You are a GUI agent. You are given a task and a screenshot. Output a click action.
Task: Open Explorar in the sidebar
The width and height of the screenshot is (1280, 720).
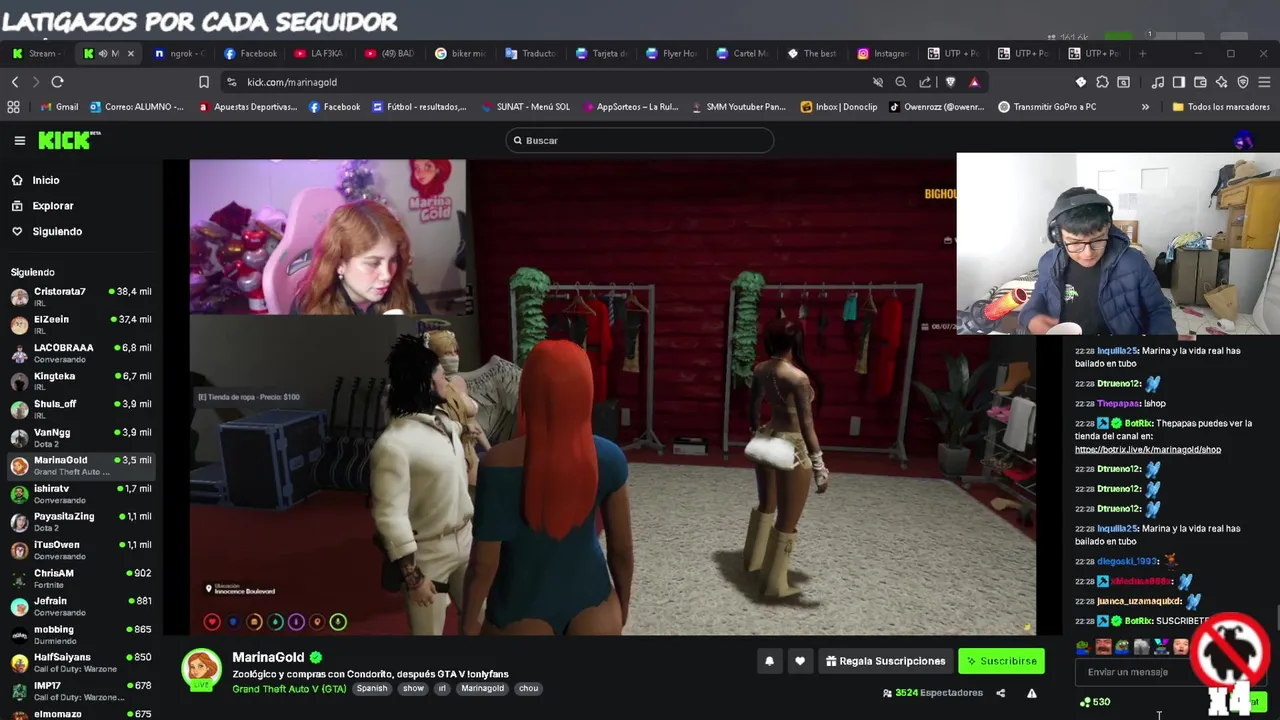52,206
